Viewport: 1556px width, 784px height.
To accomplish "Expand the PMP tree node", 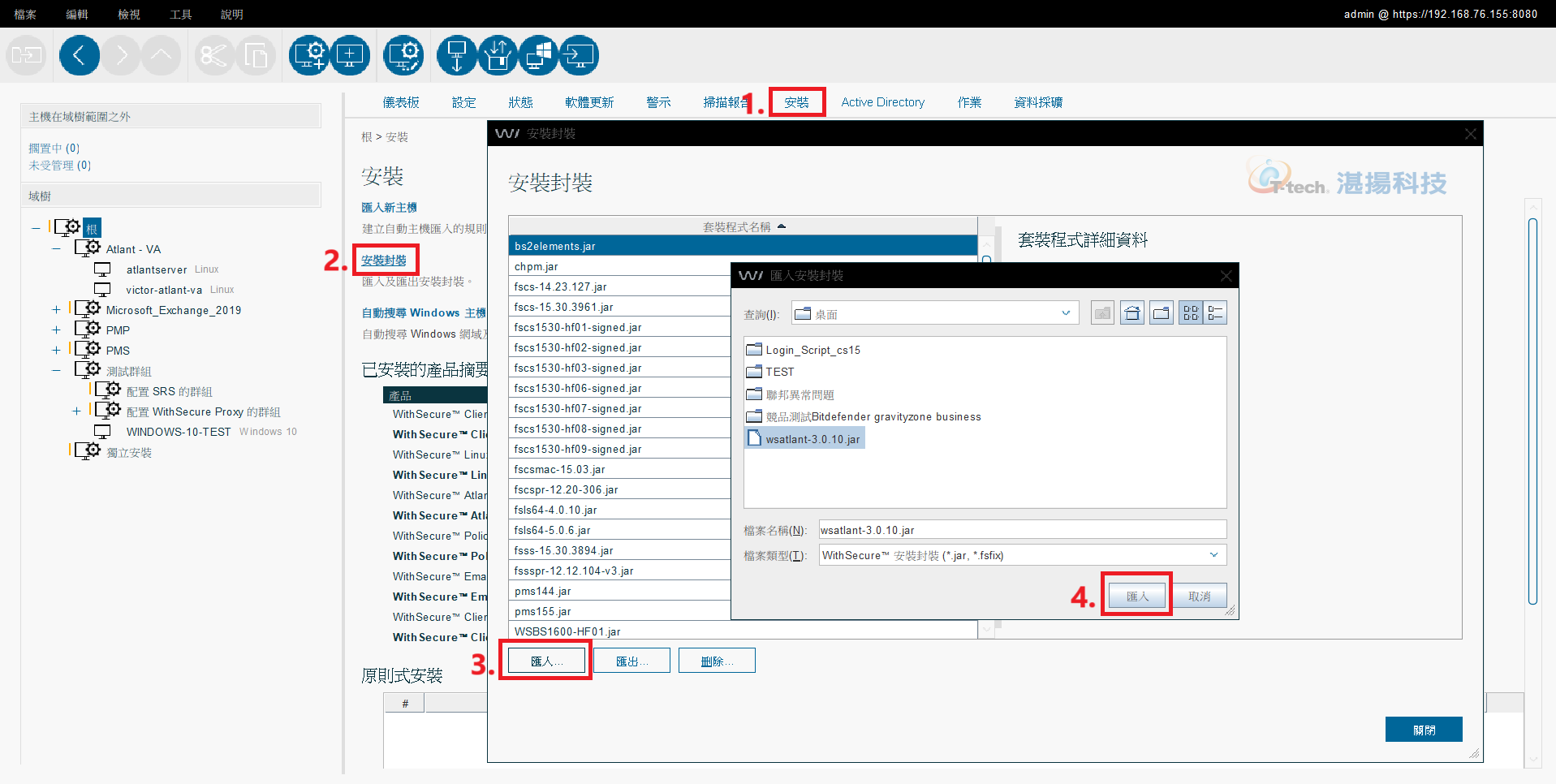I will point(56,330).
